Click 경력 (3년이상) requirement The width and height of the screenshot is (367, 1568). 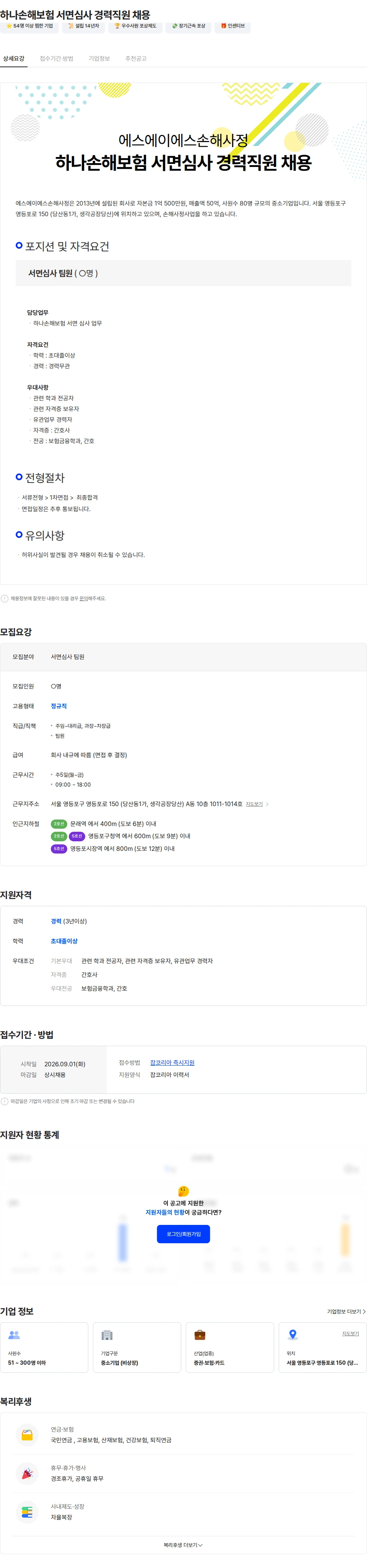pos(69,921)
